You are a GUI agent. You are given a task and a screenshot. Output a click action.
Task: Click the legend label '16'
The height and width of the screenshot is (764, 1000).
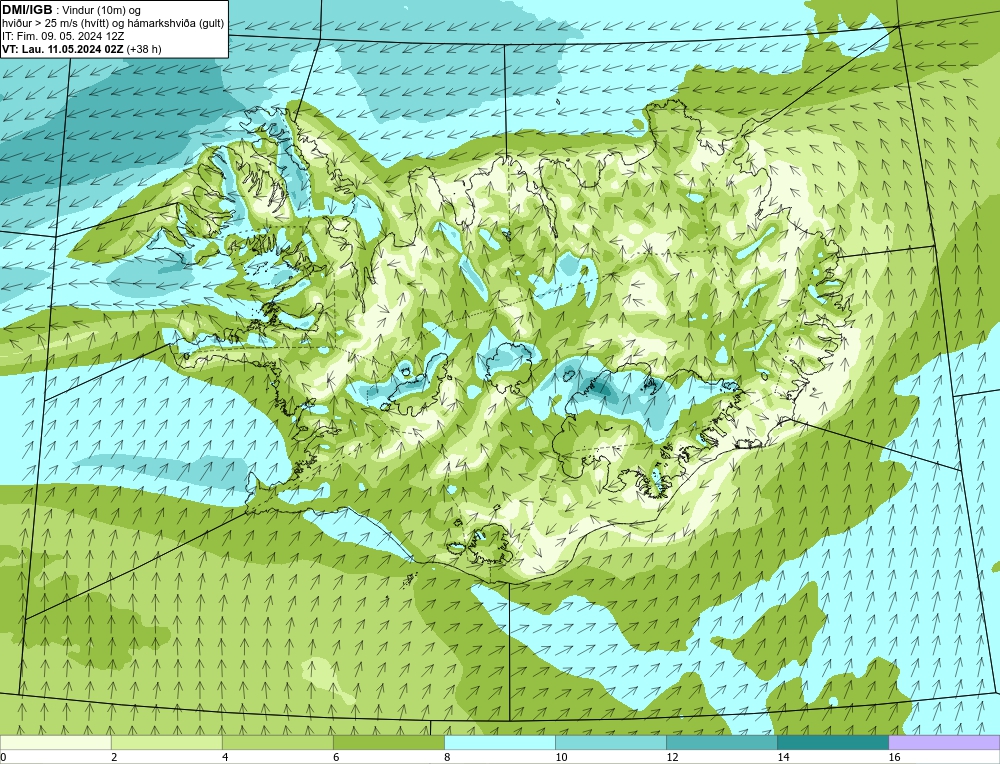[894, 757]
